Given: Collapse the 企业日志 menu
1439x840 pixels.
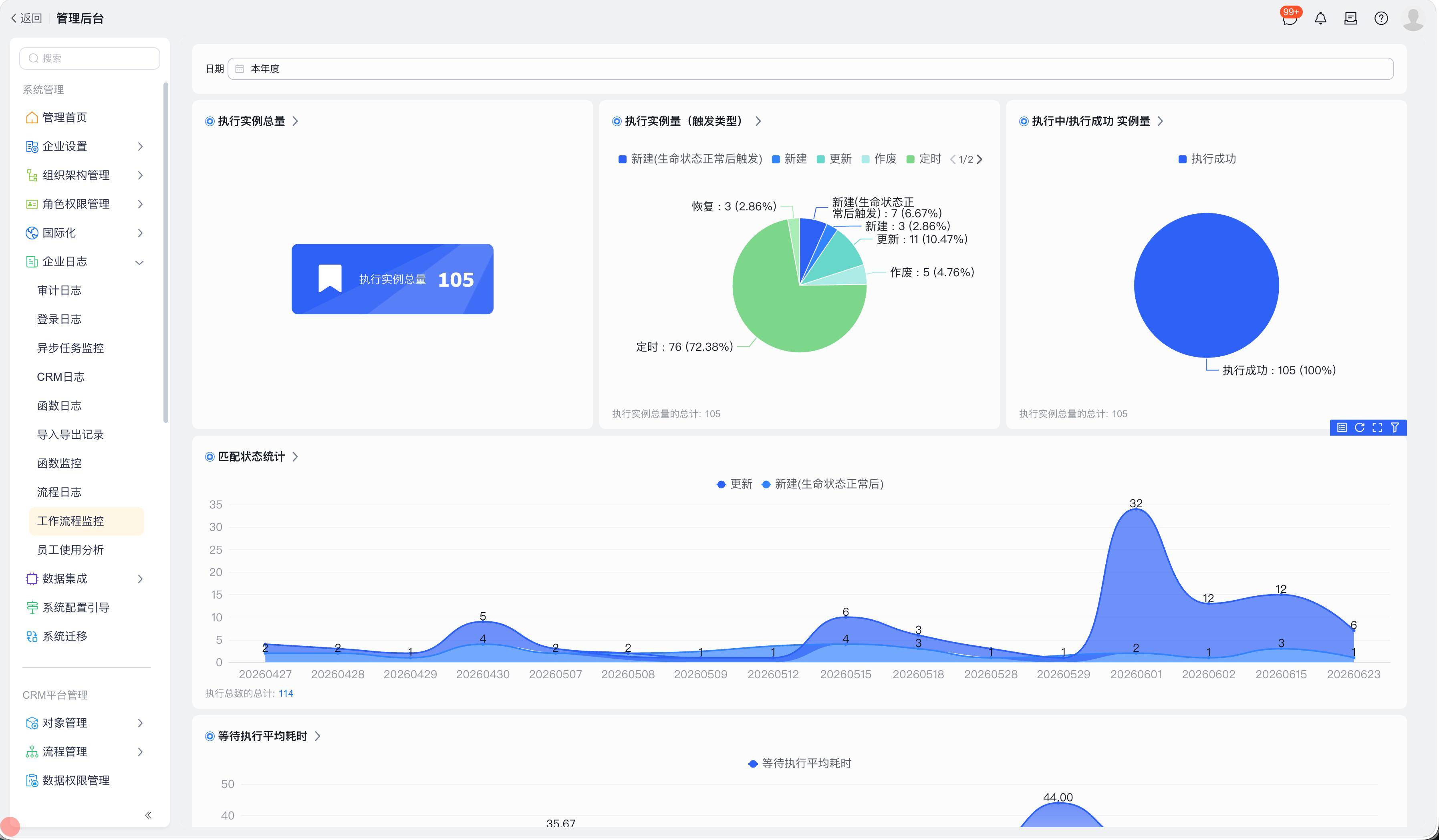Looking at the screenshot, I should (x=86, y=262).
